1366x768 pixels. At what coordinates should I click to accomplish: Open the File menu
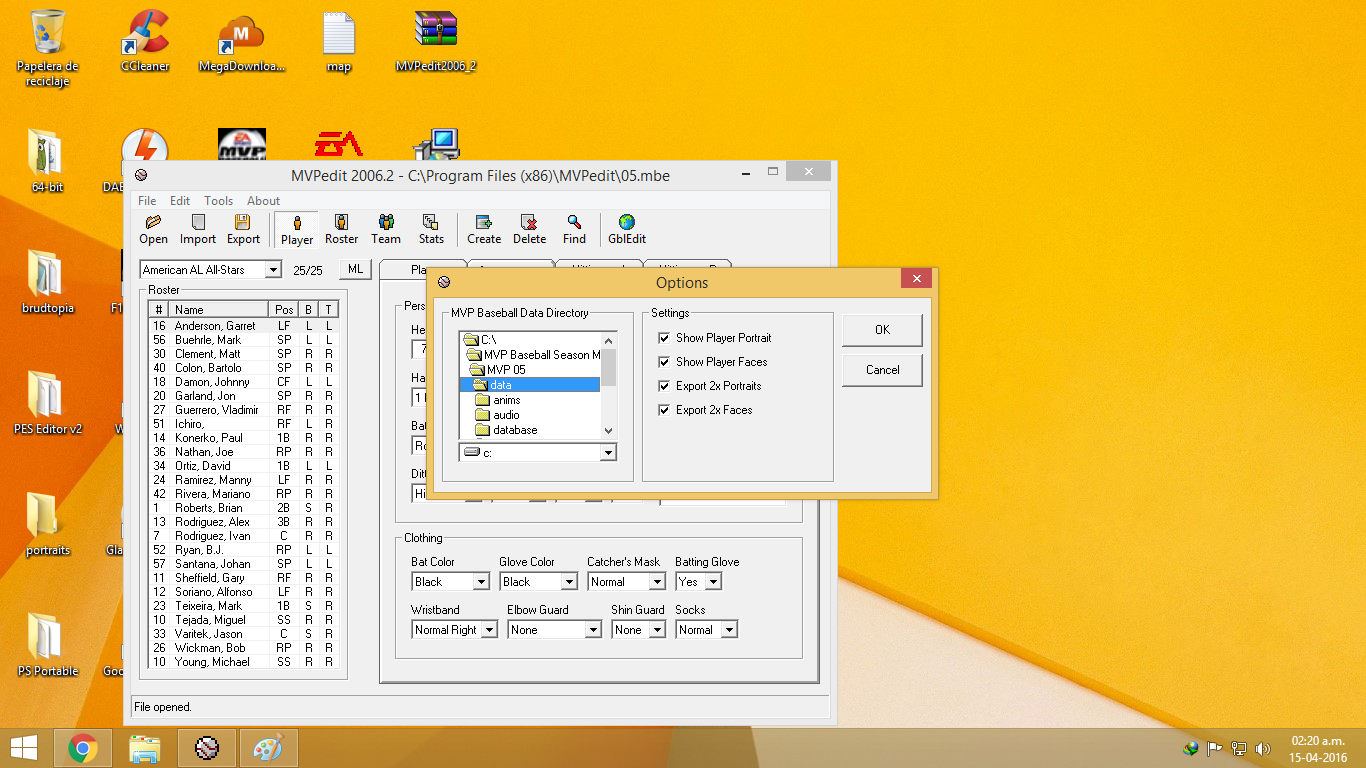click(147, 201)
